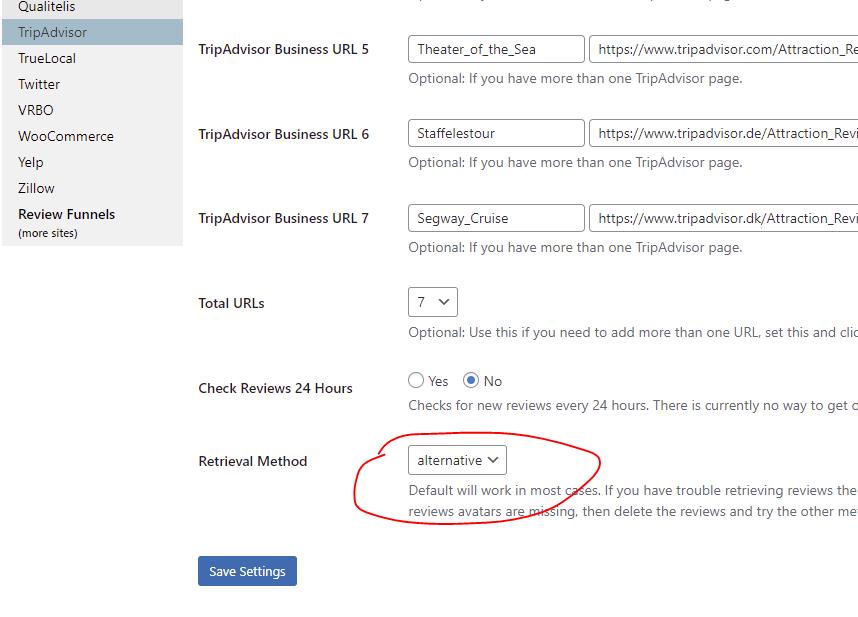
Task: Click the tripadvisor.dk URL field
Action: pos(723,218)
